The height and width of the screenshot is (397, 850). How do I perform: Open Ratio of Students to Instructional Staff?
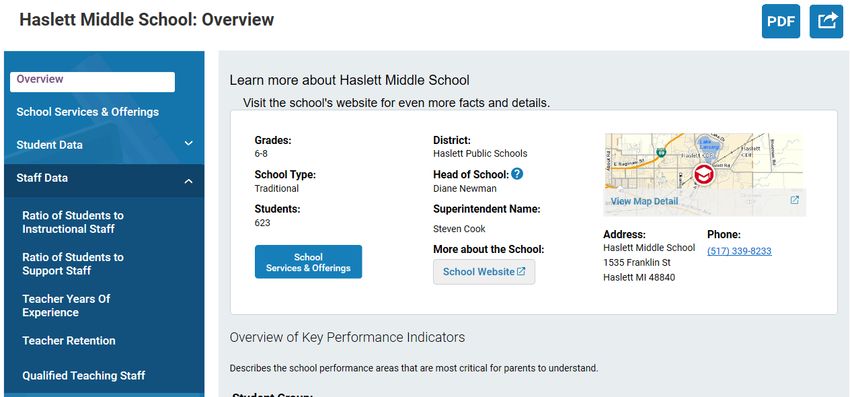point(73,222)
